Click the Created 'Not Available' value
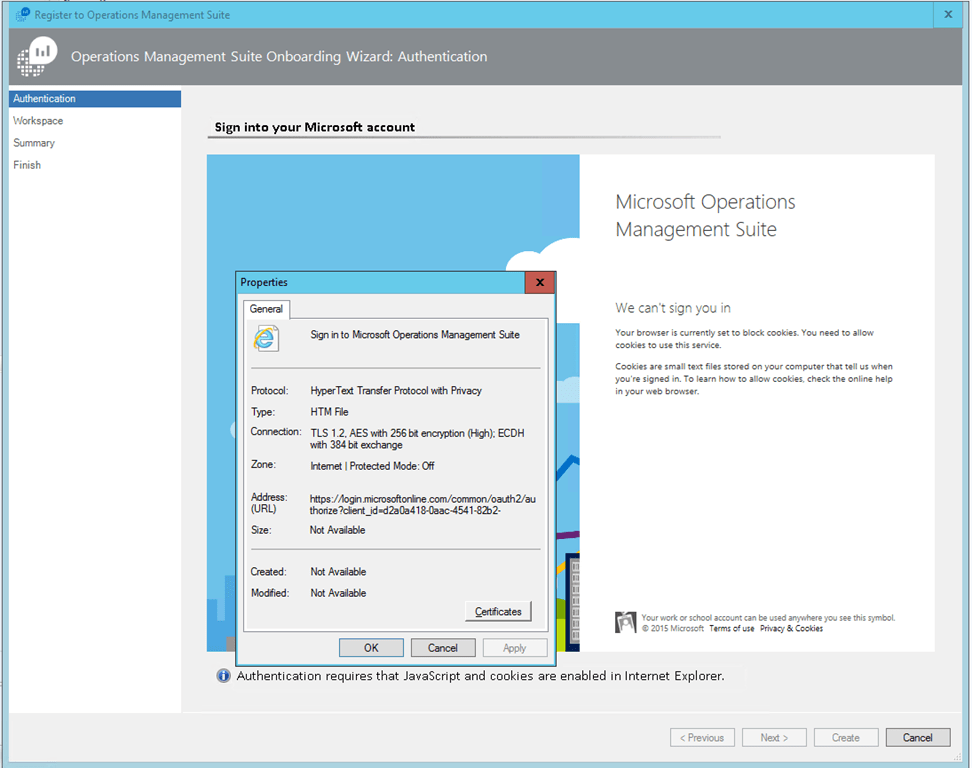The height and width of the screenshot is (768, 972). [x=338, y=572]
